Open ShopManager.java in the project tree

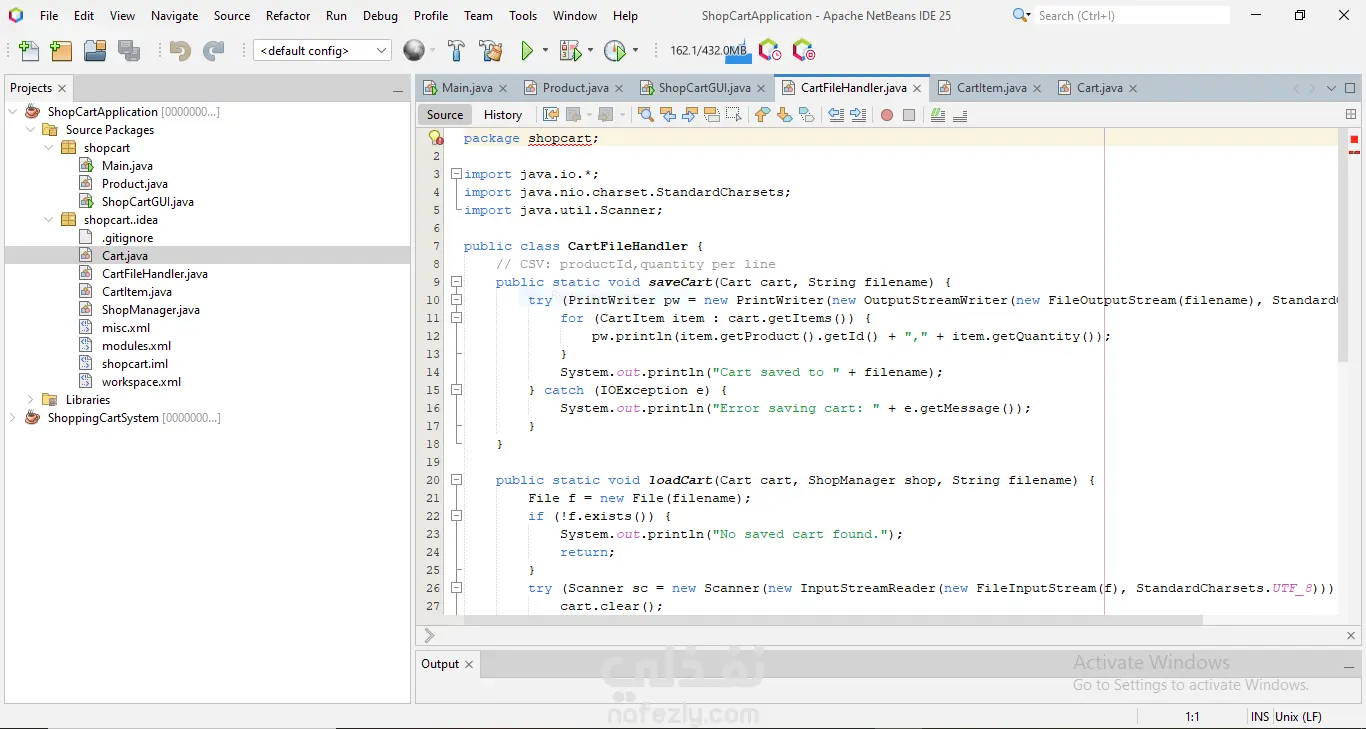coord(150,310)
